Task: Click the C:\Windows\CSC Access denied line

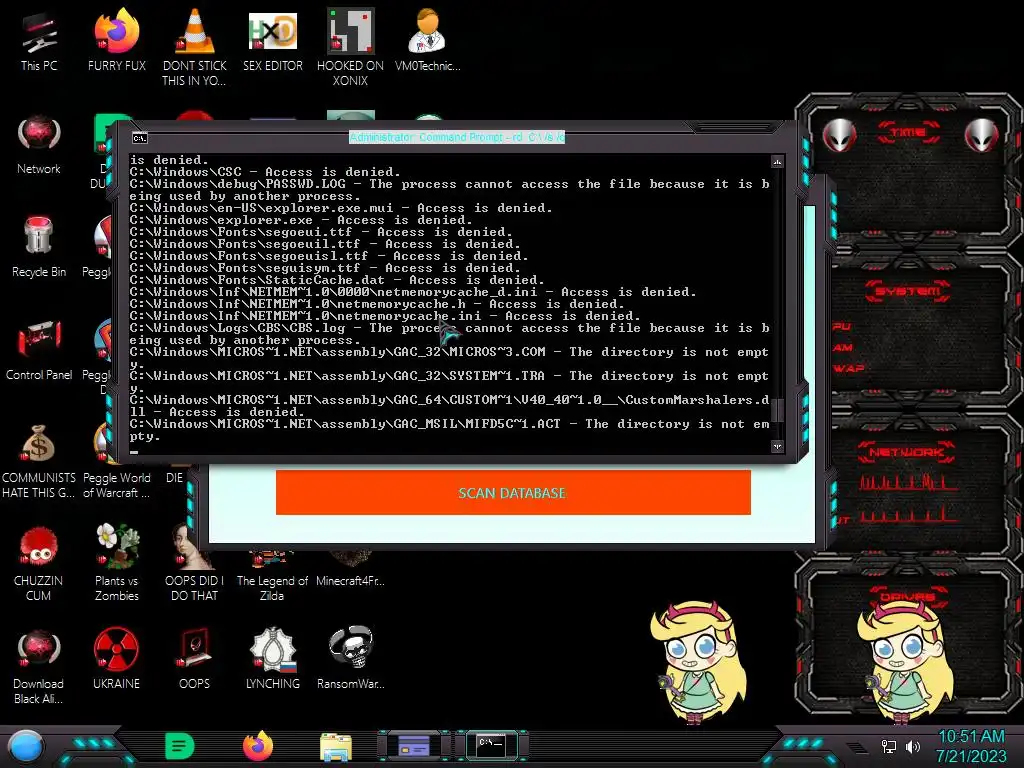Action: point(265,172)
